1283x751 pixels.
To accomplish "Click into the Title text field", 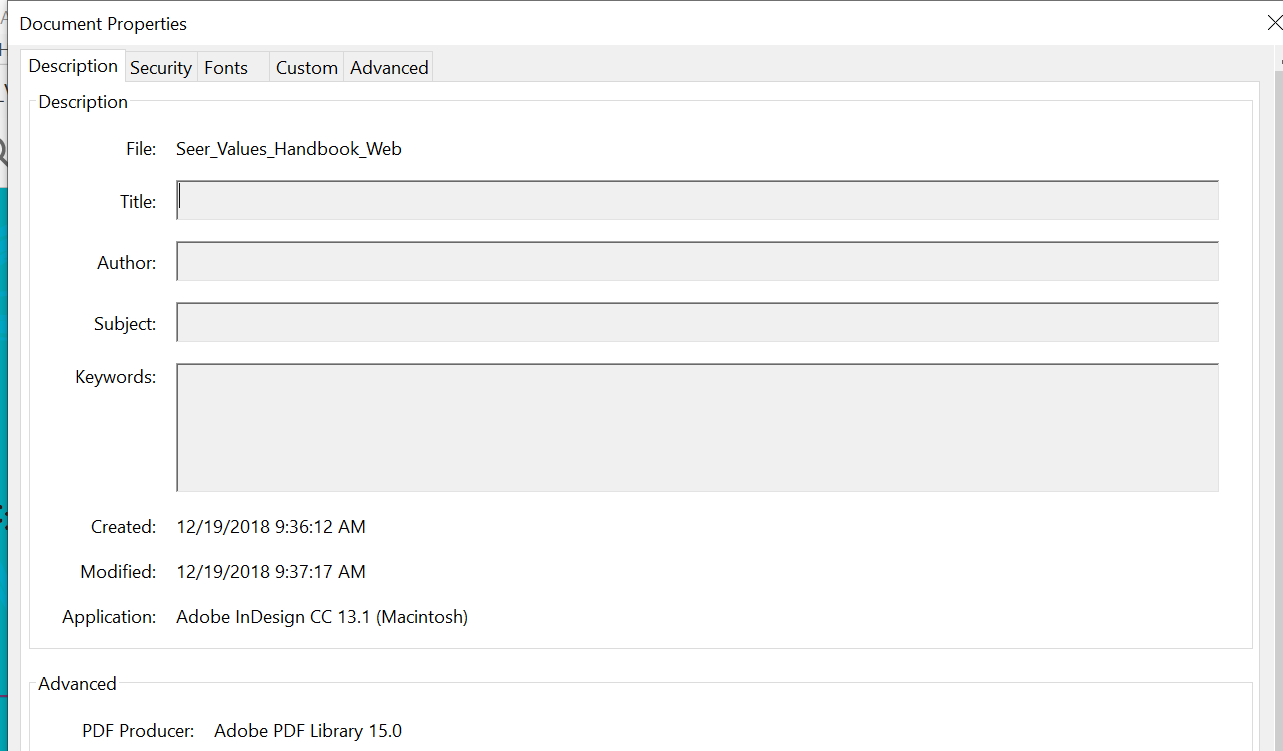I will tap(697, 200).
